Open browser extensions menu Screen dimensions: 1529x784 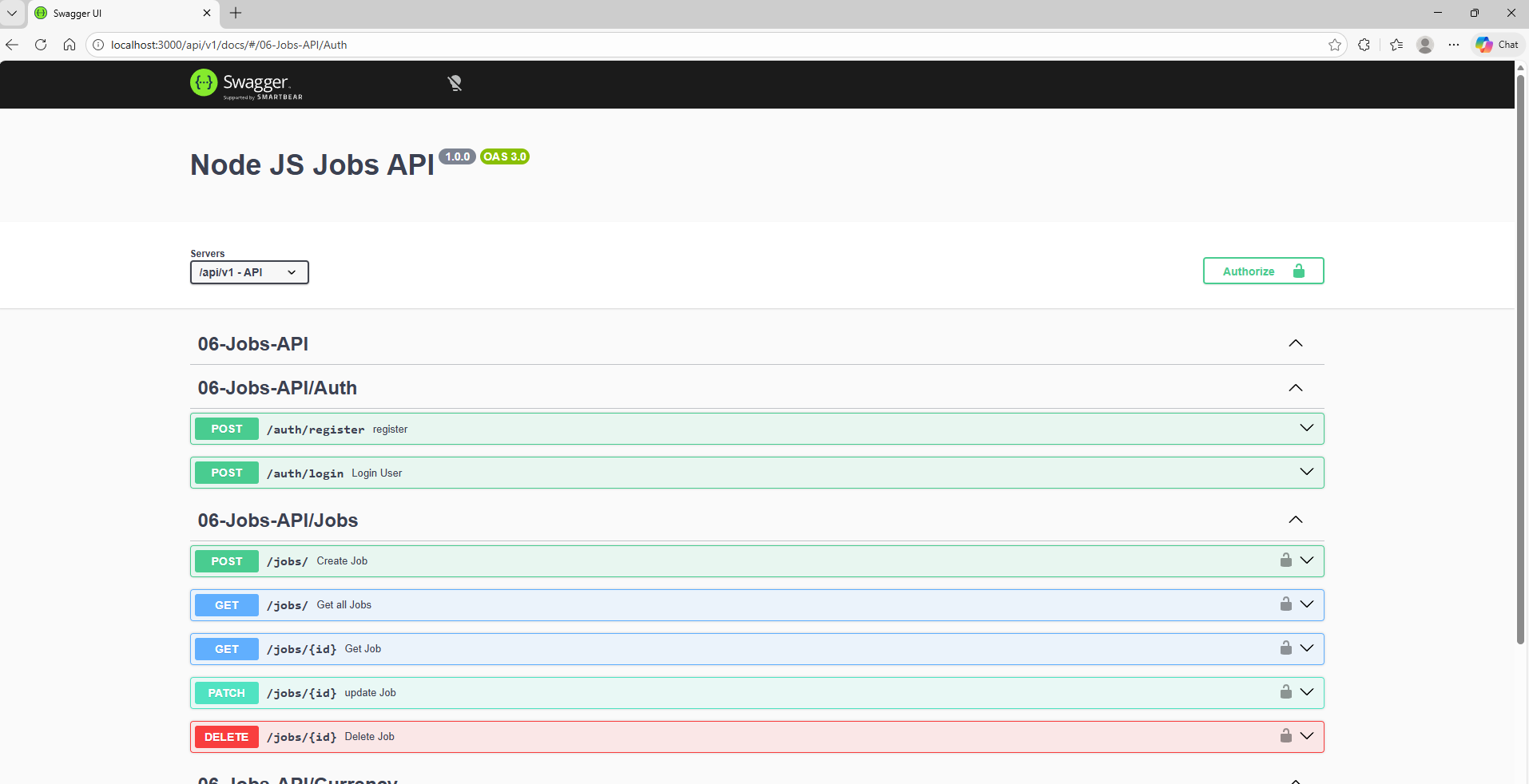[1364, 45]
